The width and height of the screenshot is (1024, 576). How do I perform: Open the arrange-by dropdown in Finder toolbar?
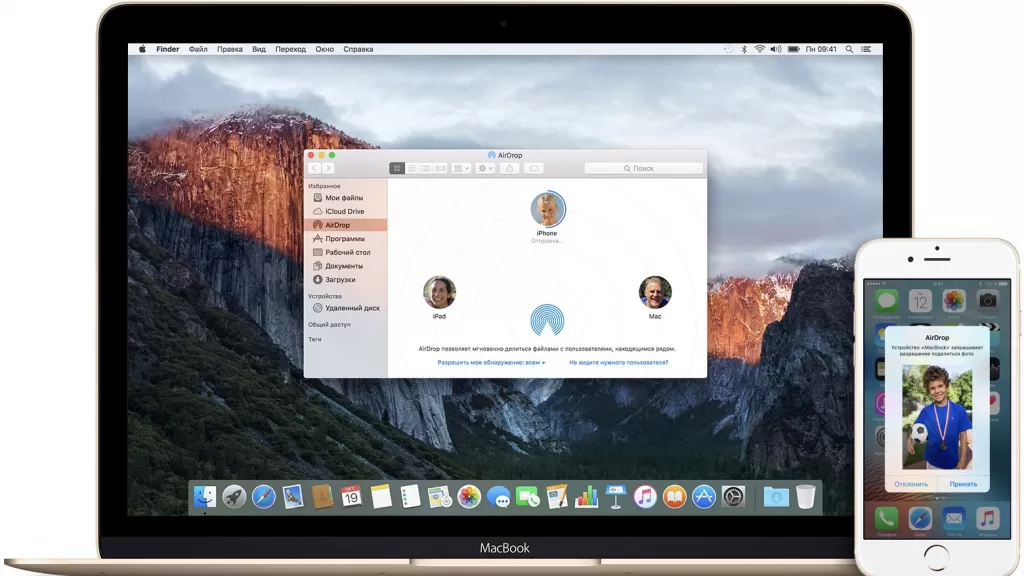point(461,169)
